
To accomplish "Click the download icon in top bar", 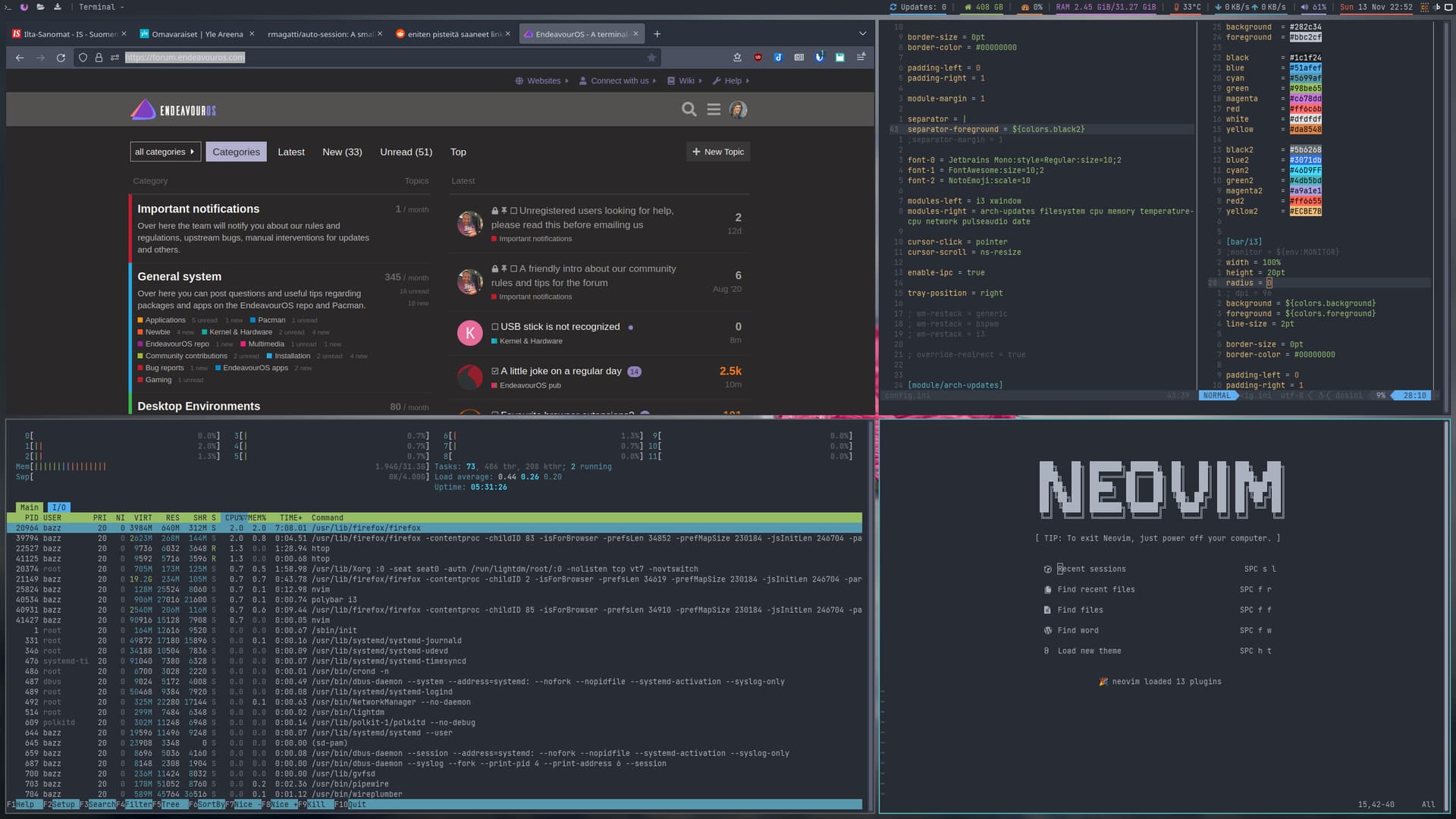I will click(57, 7).
